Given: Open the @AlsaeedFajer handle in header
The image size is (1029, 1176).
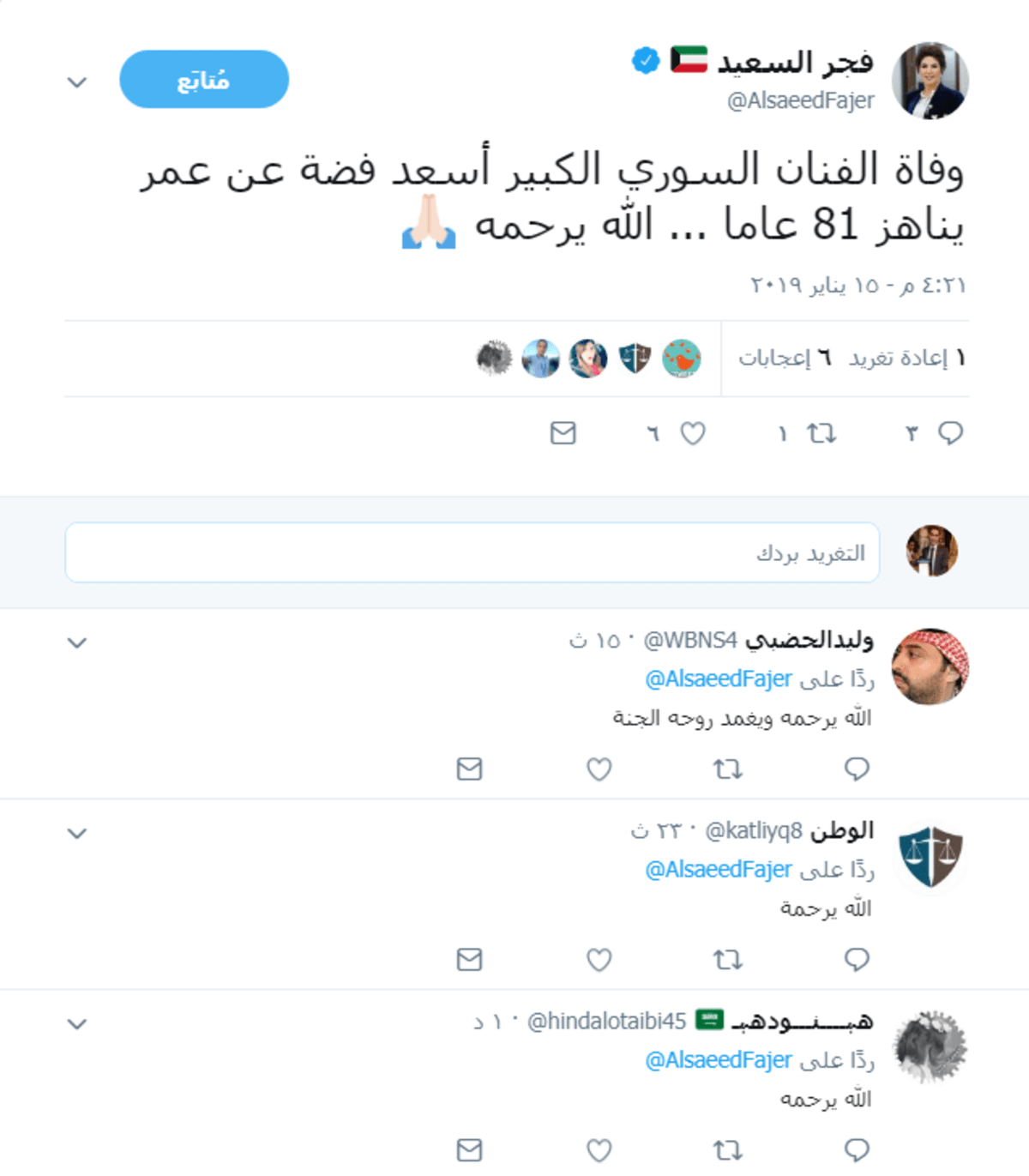Looking at the screenshot, I should click(x=801, y=101).
